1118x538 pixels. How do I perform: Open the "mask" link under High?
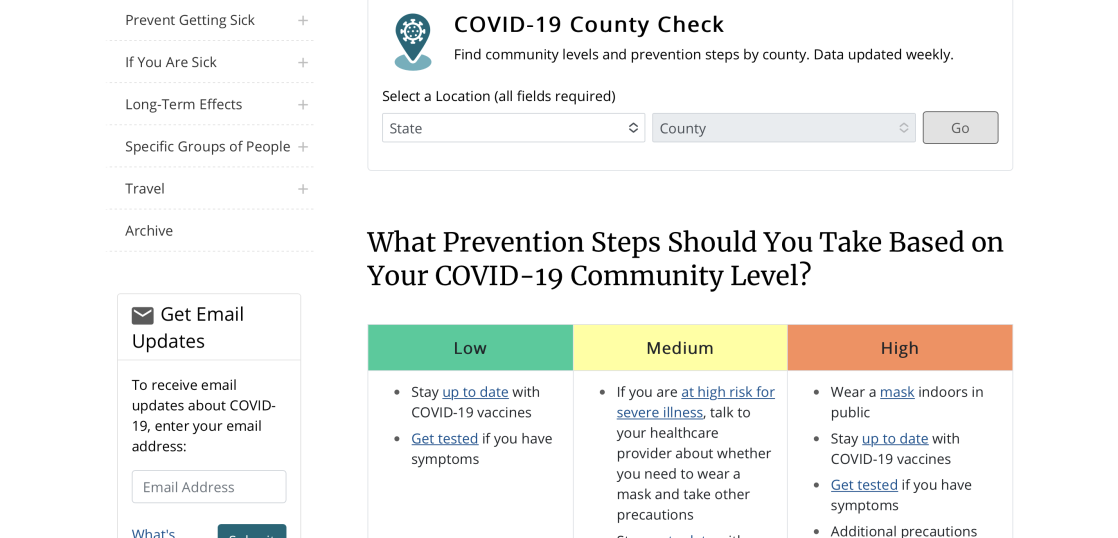pos(897,392)
